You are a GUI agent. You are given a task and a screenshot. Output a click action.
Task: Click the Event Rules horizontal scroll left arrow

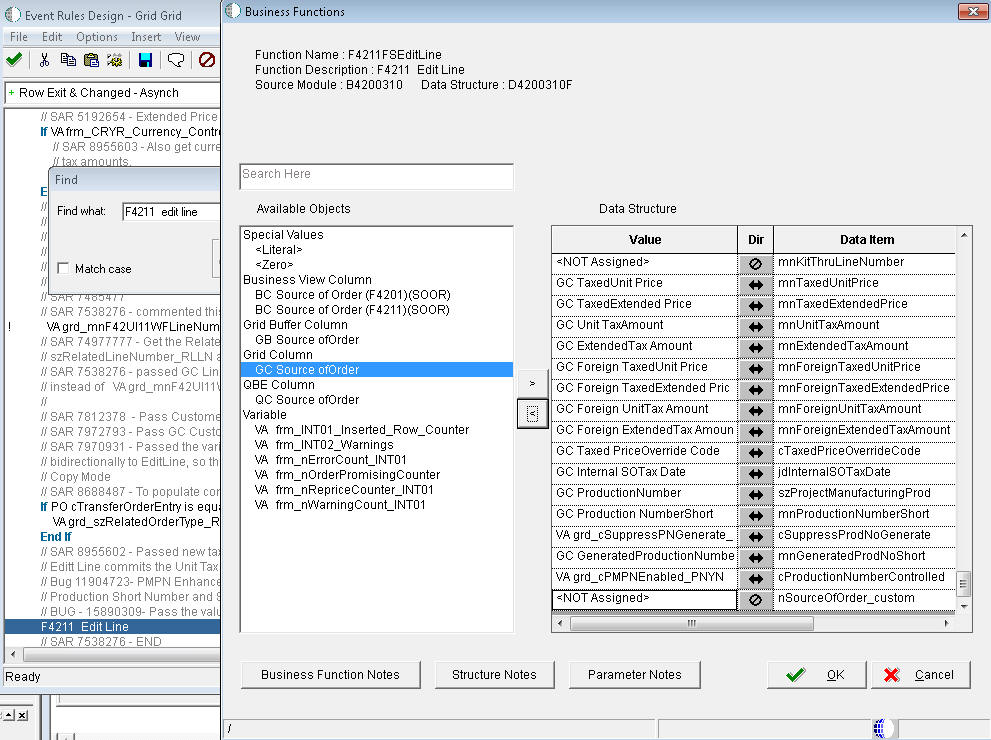coord(13,654)
